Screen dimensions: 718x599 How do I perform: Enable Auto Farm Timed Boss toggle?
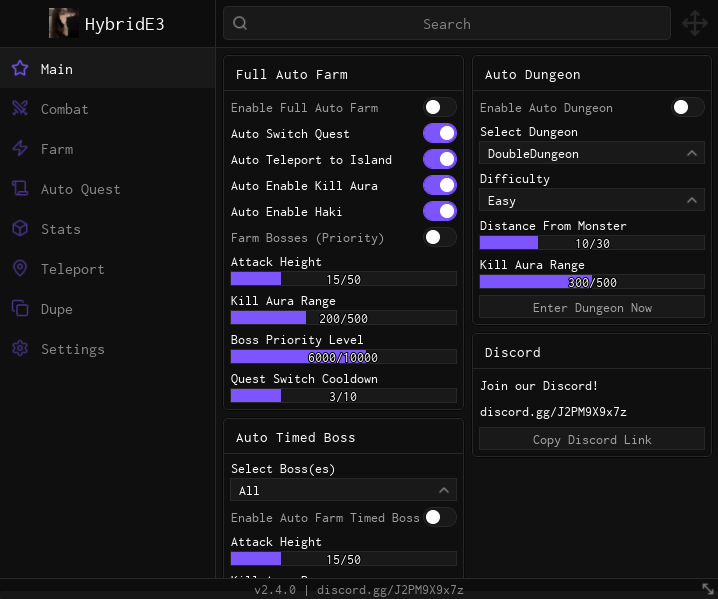point(440,517)
